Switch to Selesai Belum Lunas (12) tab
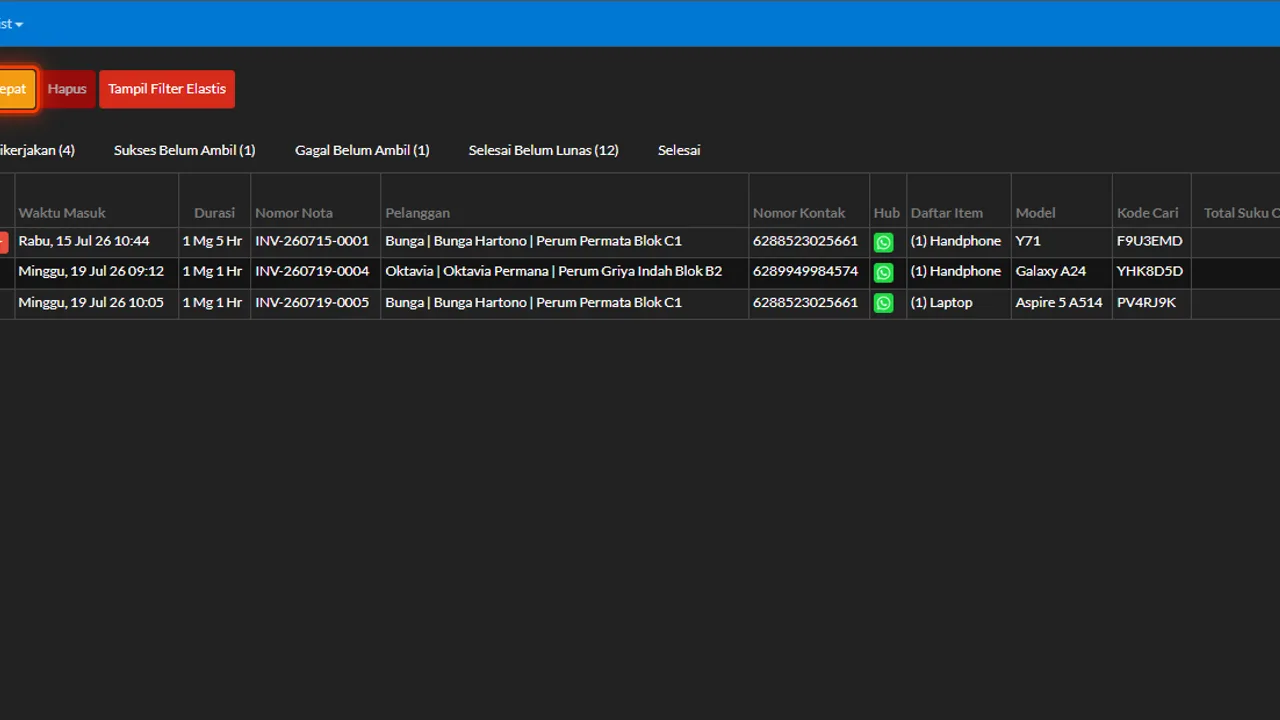 click(544, 150)
